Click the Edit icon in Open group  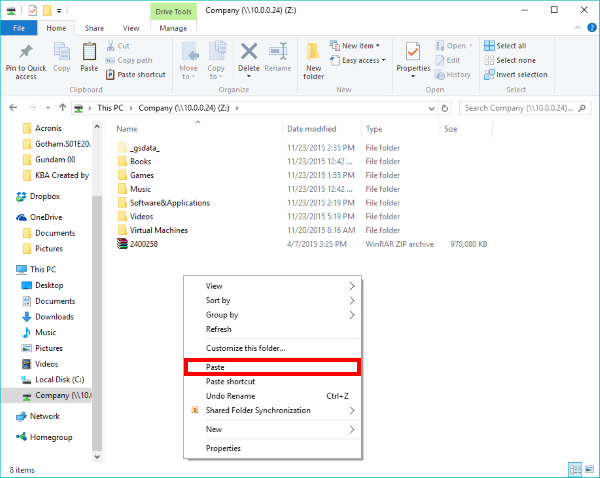(440, 60)
